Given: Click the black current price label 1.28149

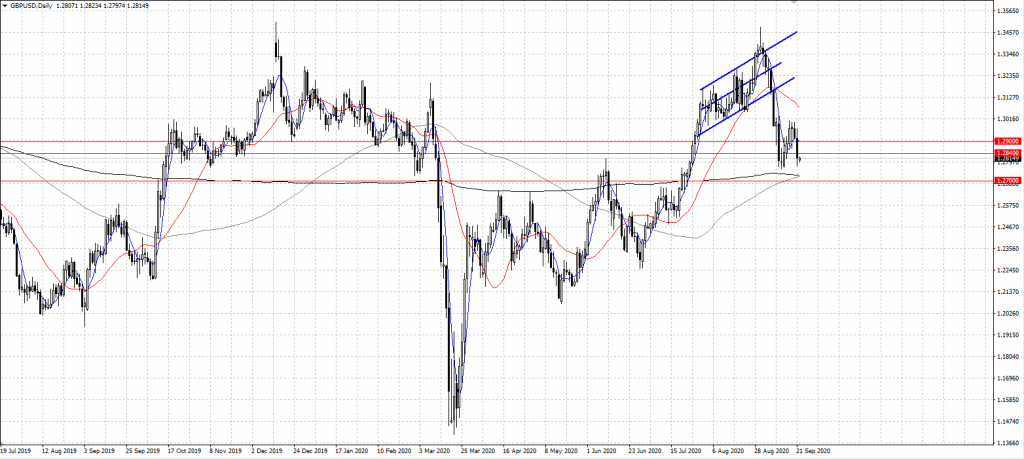Looking at the screenshot, I should coord(1006,158).
